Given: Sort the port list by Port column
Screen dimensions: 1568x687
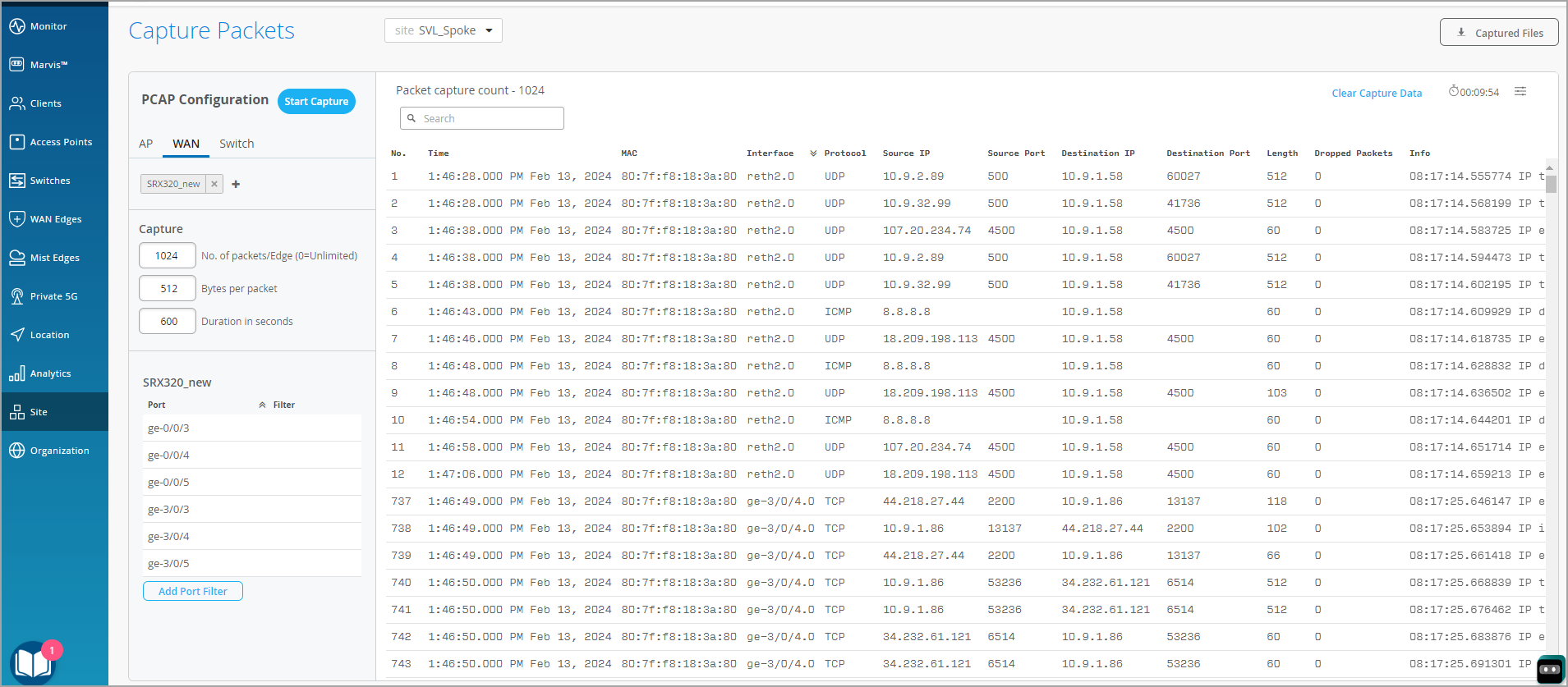Looking at the screenshot, I should point(156,405).
